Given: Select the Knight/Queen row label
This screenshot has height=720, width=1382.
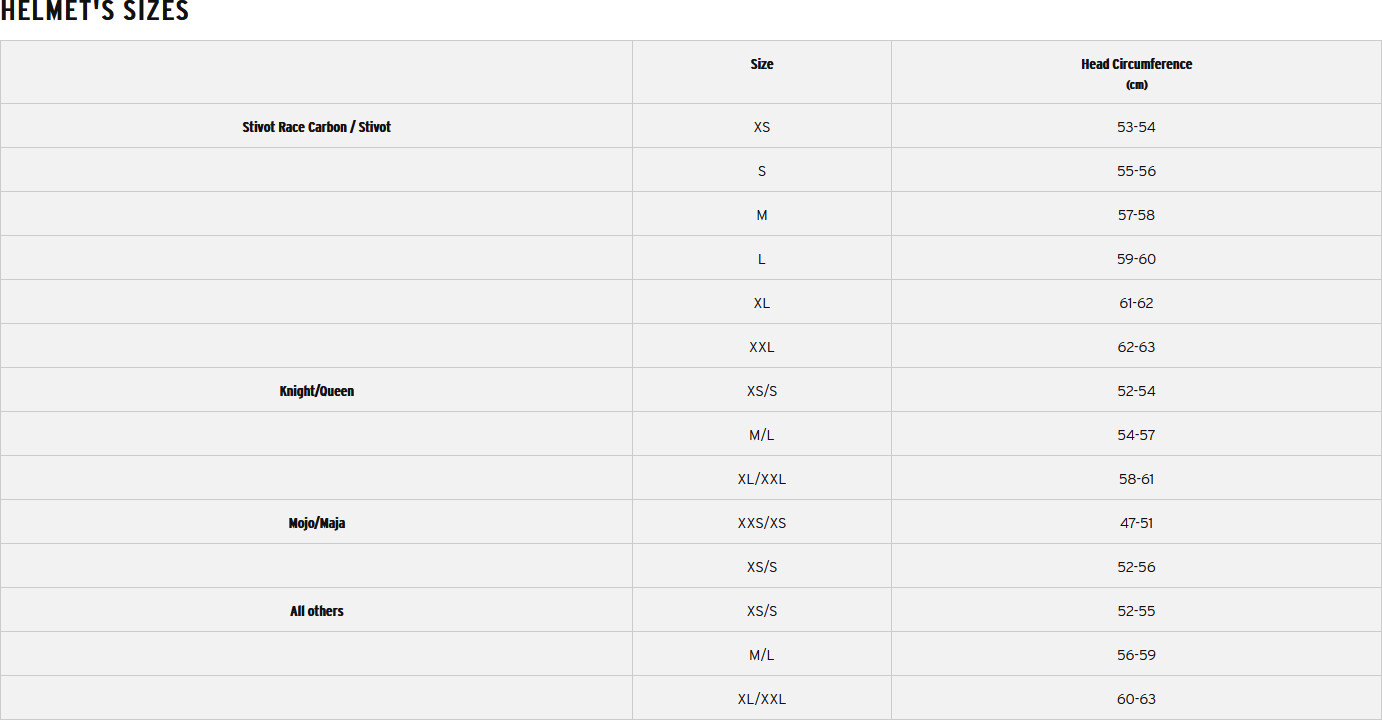Looking at the screenshot, I should tap(316, 391).
